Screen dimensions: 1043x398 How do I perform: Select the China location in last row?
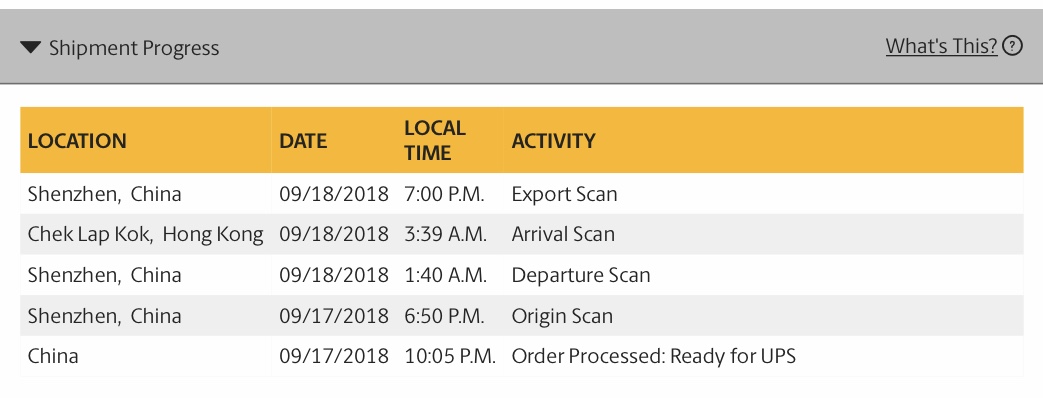[53, 356]
